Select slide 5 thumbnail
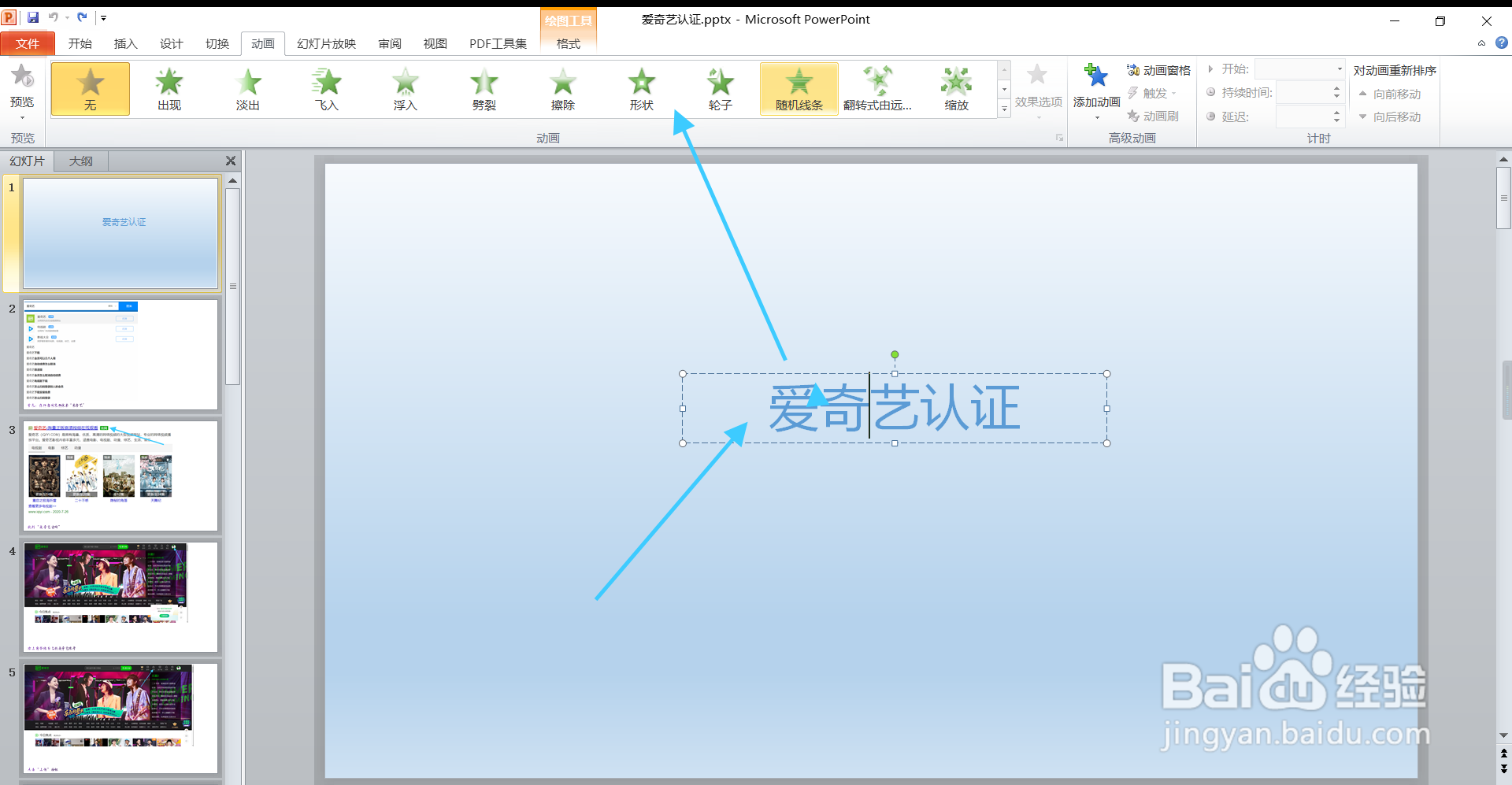The width and height of the screenshot is (1512, 785). tap(120, 718)
